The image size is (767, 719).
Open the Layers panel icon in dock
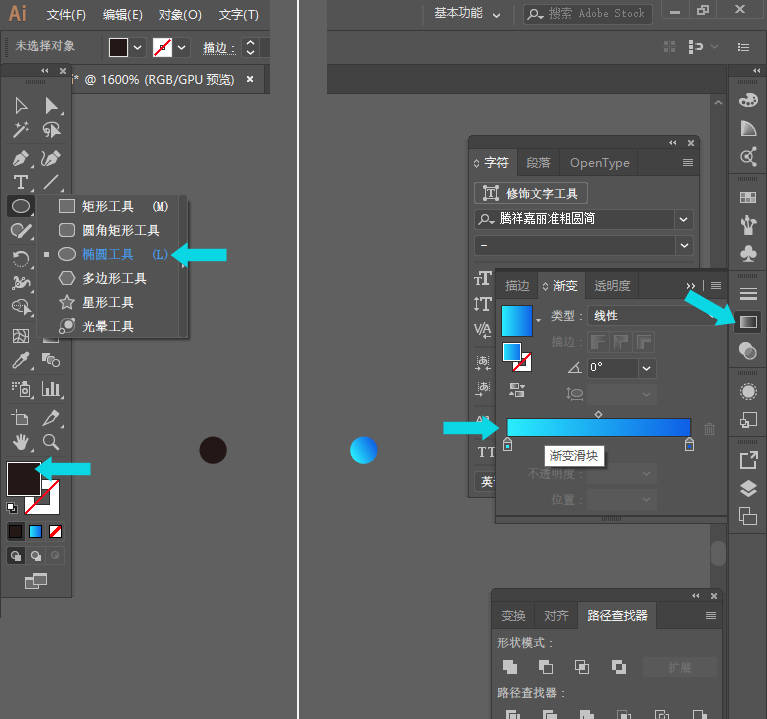748,489
